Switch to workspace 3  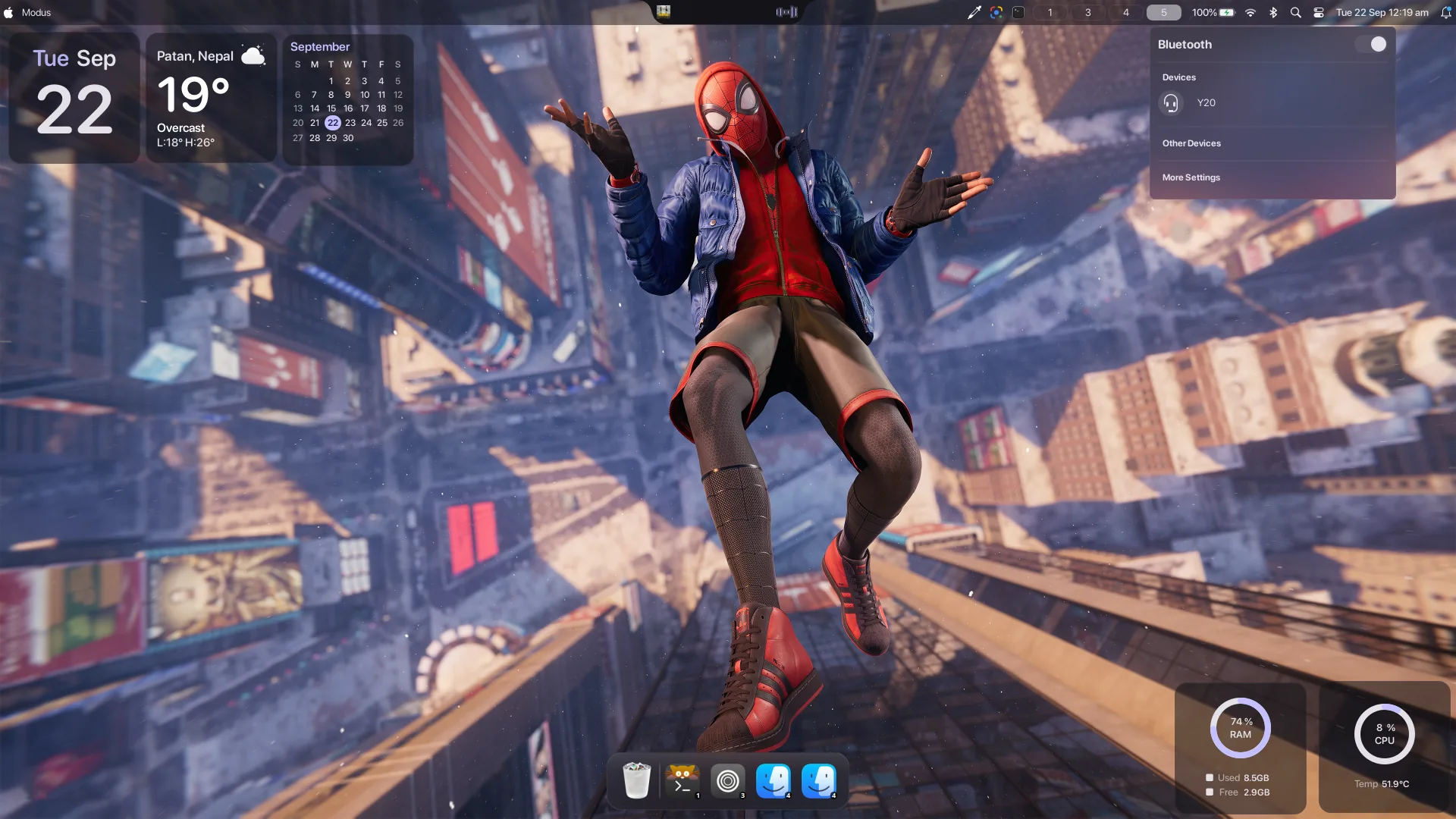1088,12
